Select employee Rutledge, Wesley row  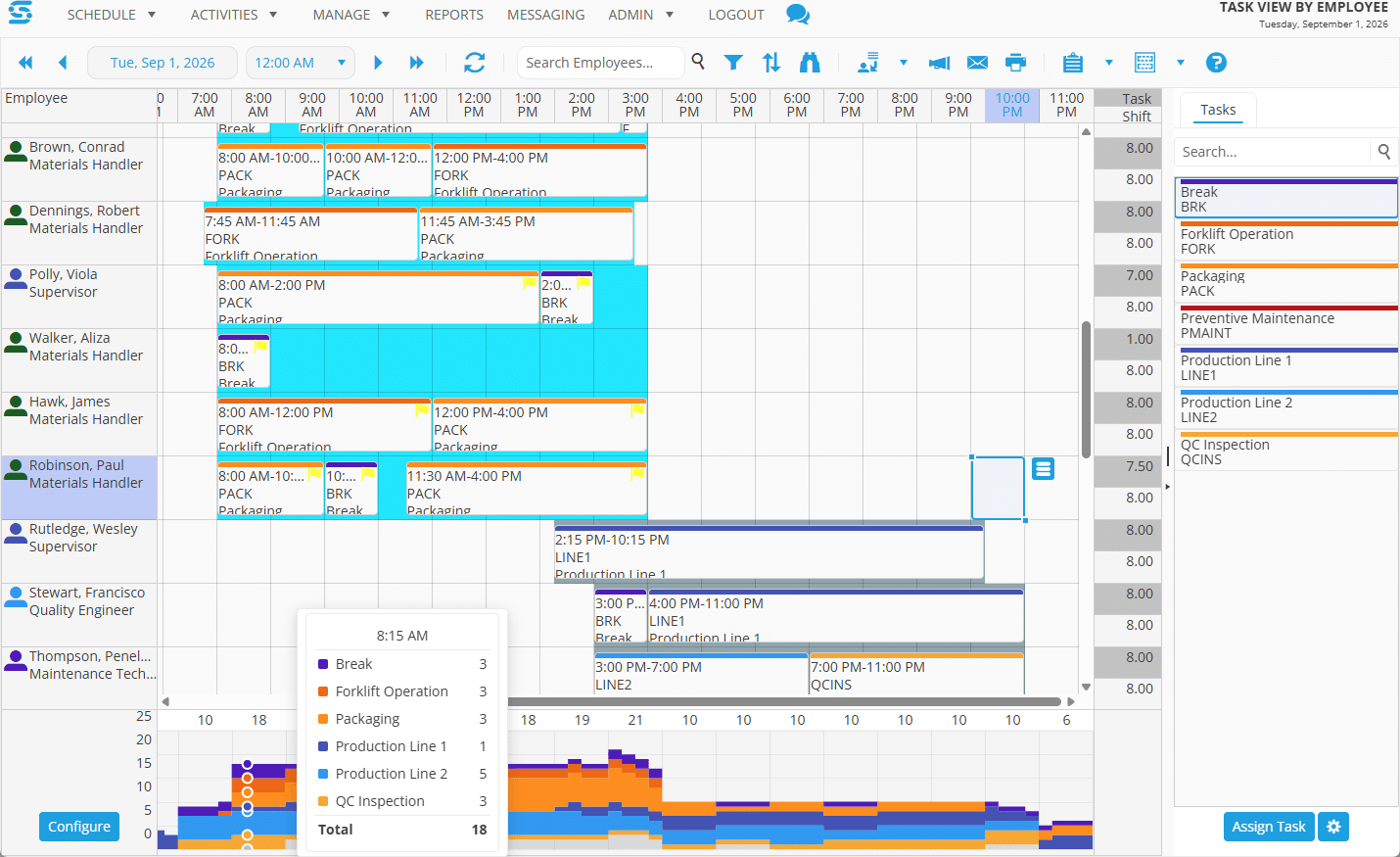[79, 550]
